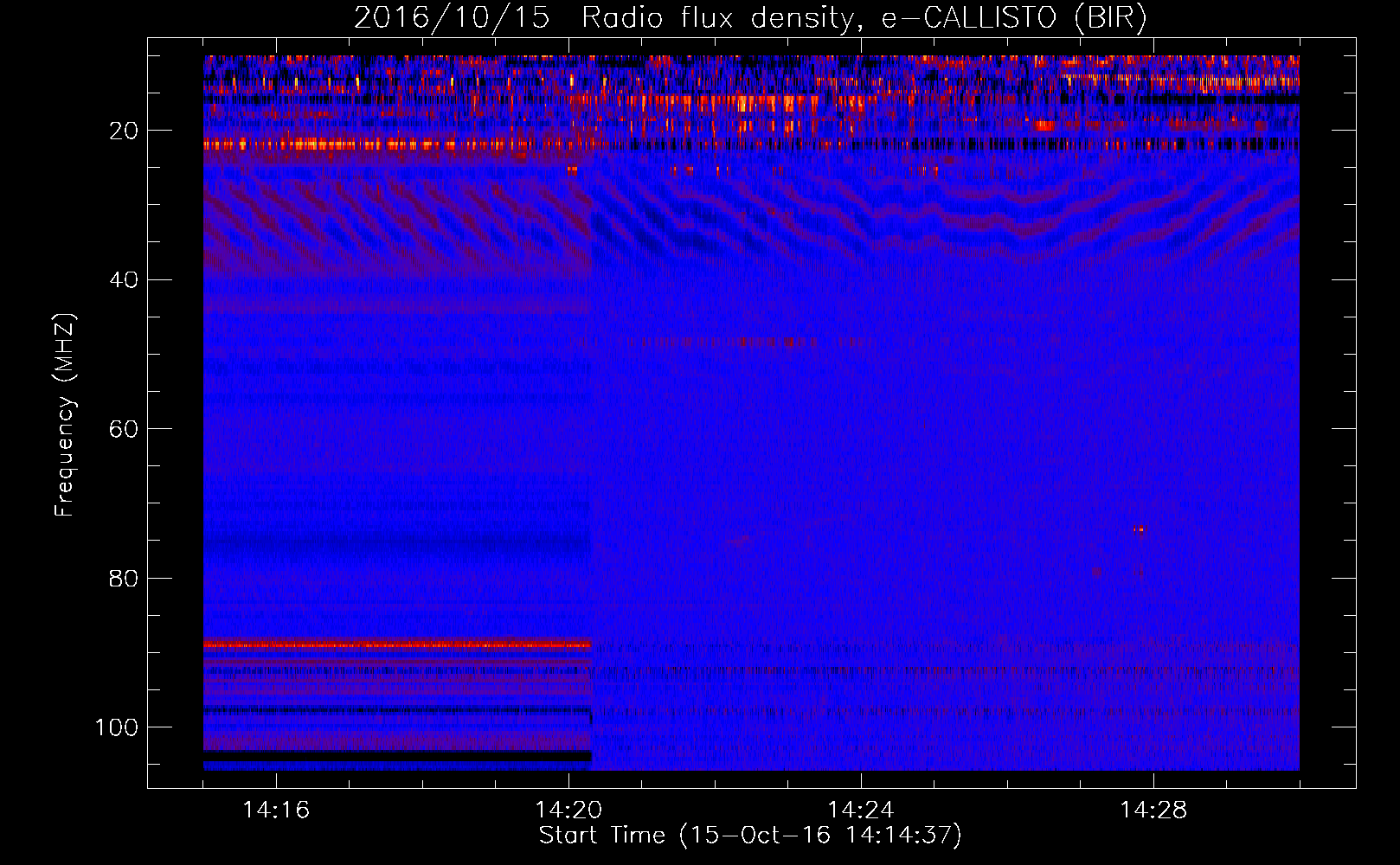Click the 20 MHz frequency tick label

point(124,131)
